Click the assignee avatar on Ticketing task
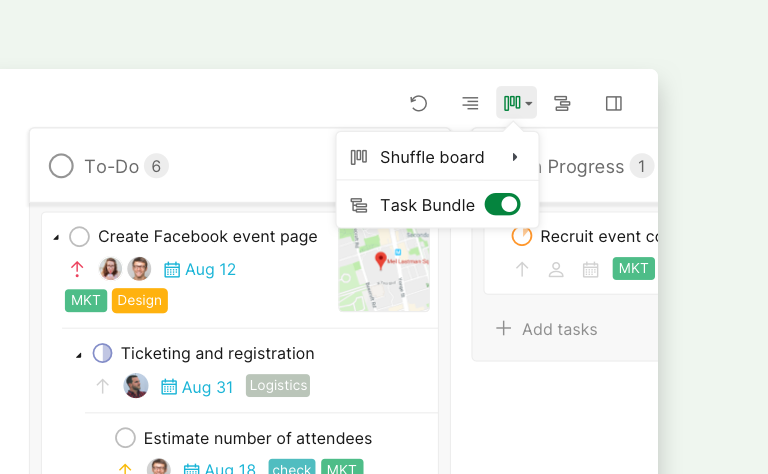768x474 pixels. 136,385
